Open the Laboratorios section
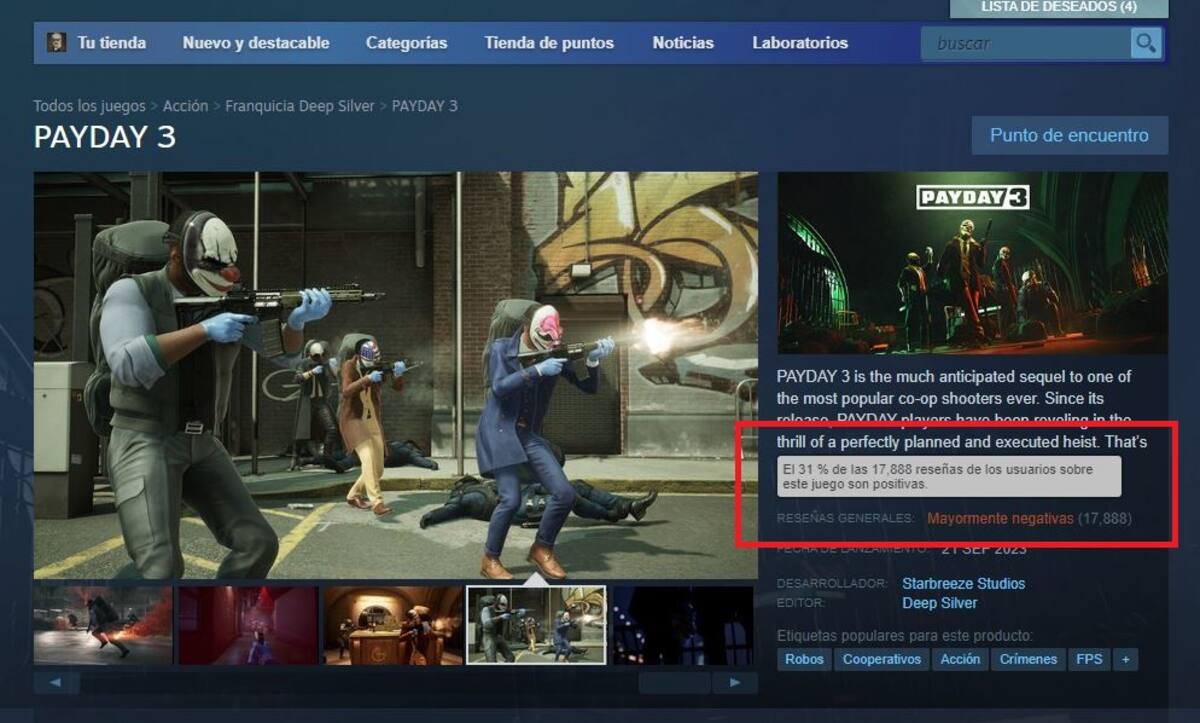This screenshot has height=723, width=1200. [800, 43]
